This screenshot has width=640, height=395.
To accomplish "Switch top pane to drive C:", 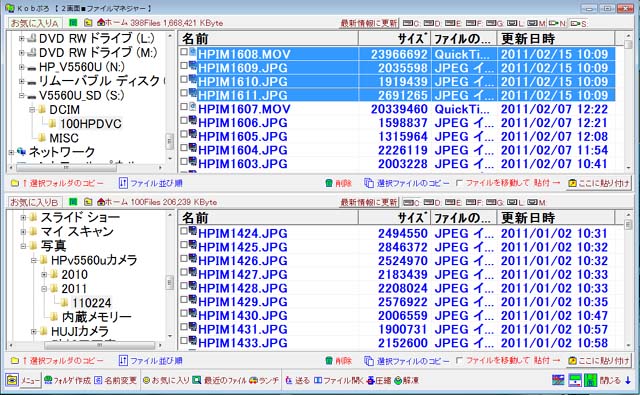I will pos(411,23).
